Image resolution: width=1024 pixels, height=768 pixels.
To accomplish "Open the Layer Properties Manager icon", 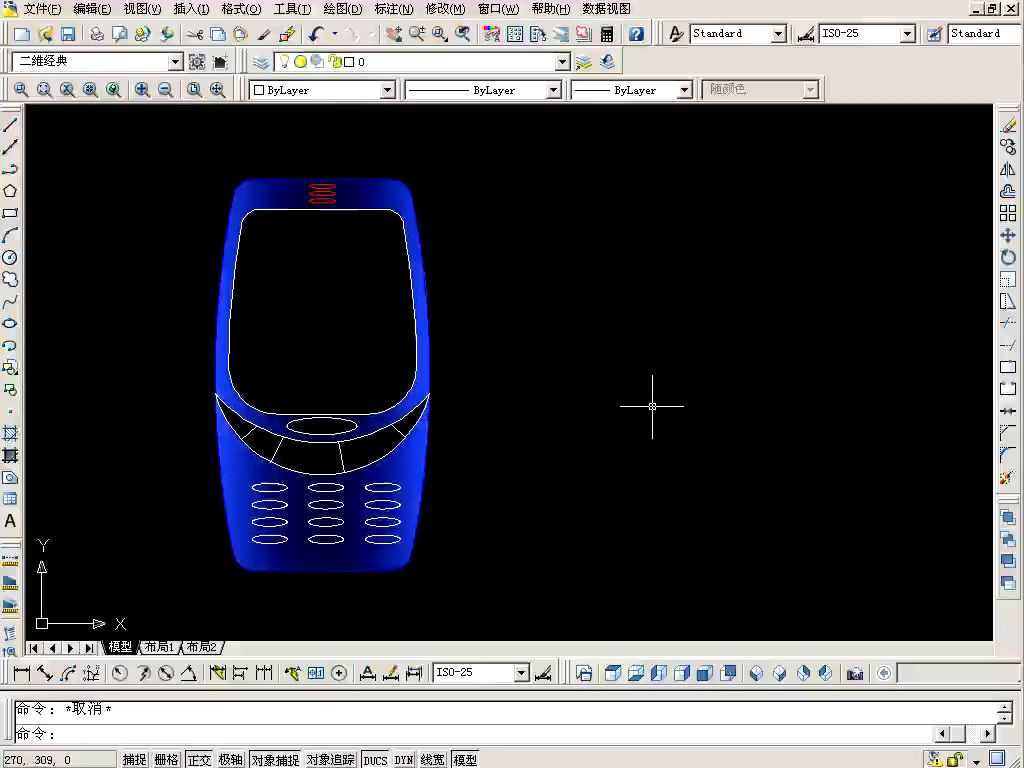I will coord(261,62).
